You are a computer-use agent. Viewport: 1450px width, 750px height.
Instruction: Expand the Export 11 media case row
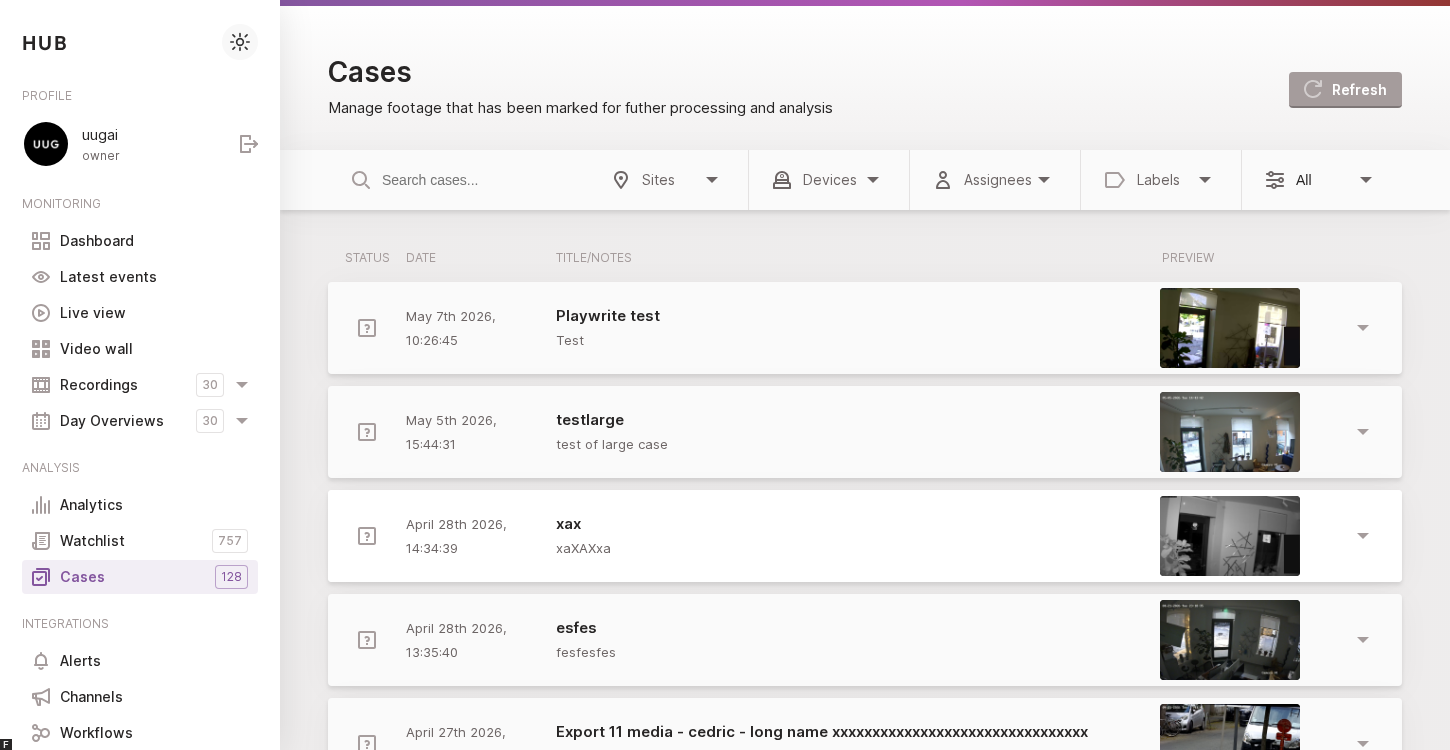pyautogui.click(x=1363, y=743)
